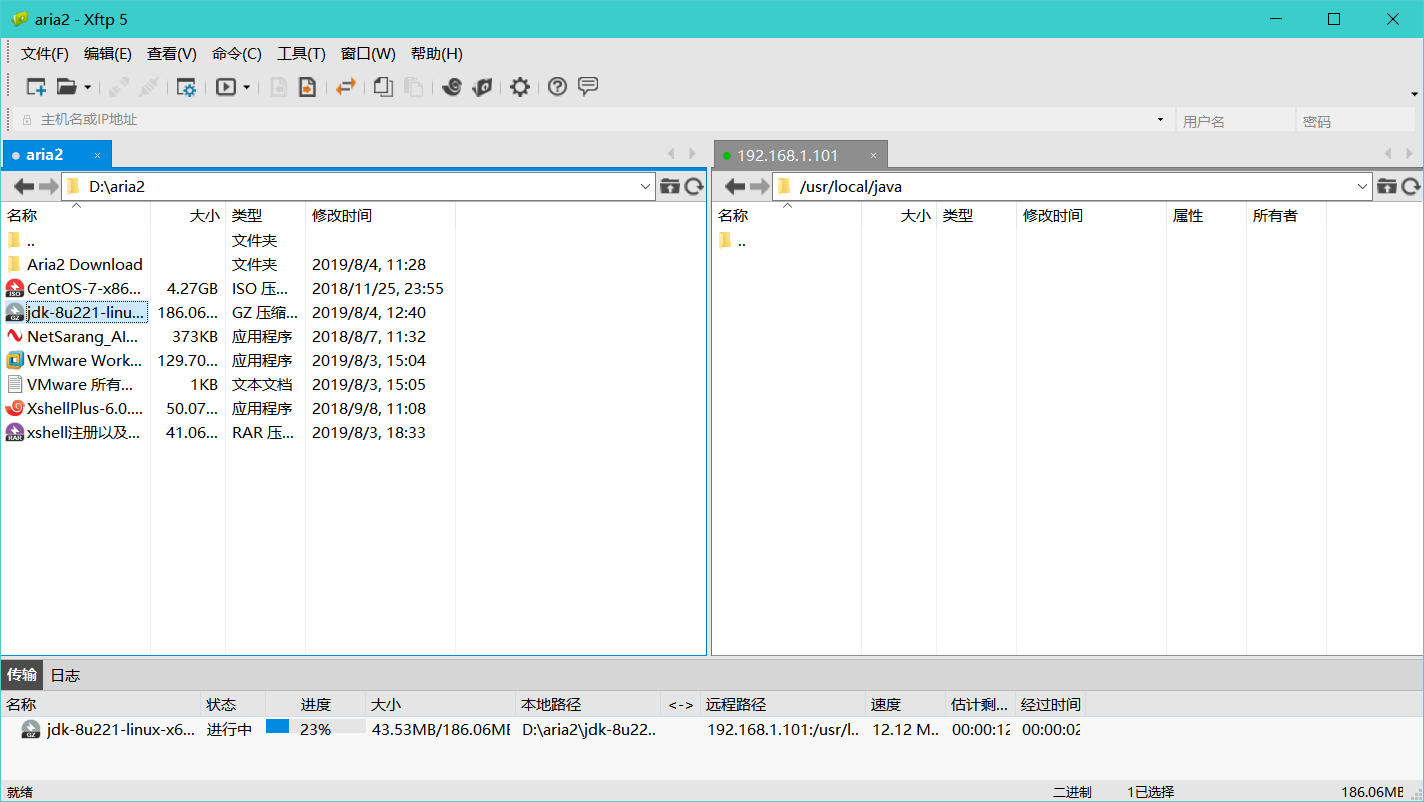The height and width of the screenshot is (802, 1424).
Task: Click the 密码 input field
Action: [x=1355, y=121]
